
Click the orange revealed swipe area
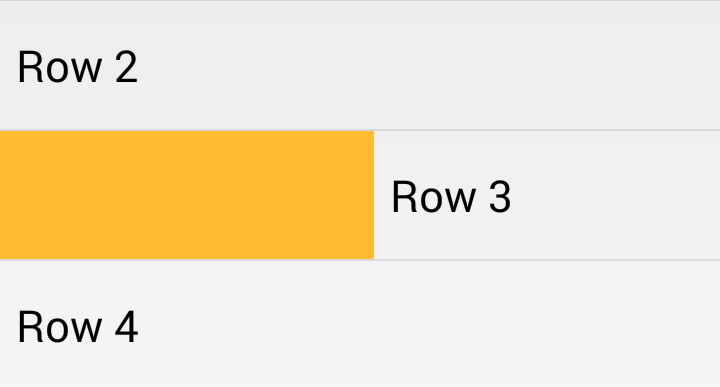(187, 195)
